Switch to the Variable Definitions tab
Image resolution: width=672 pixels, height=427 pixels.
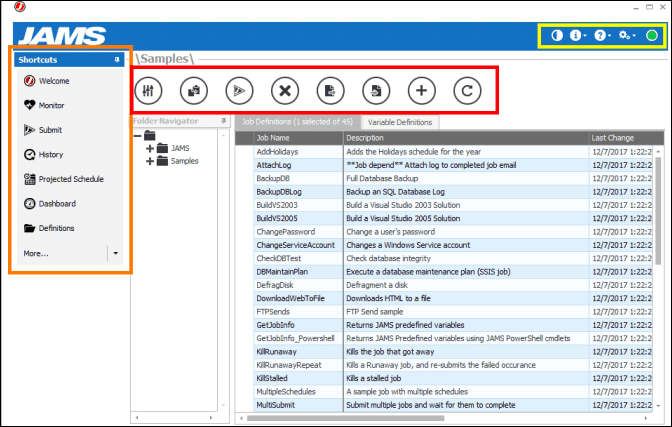[400, 122]
